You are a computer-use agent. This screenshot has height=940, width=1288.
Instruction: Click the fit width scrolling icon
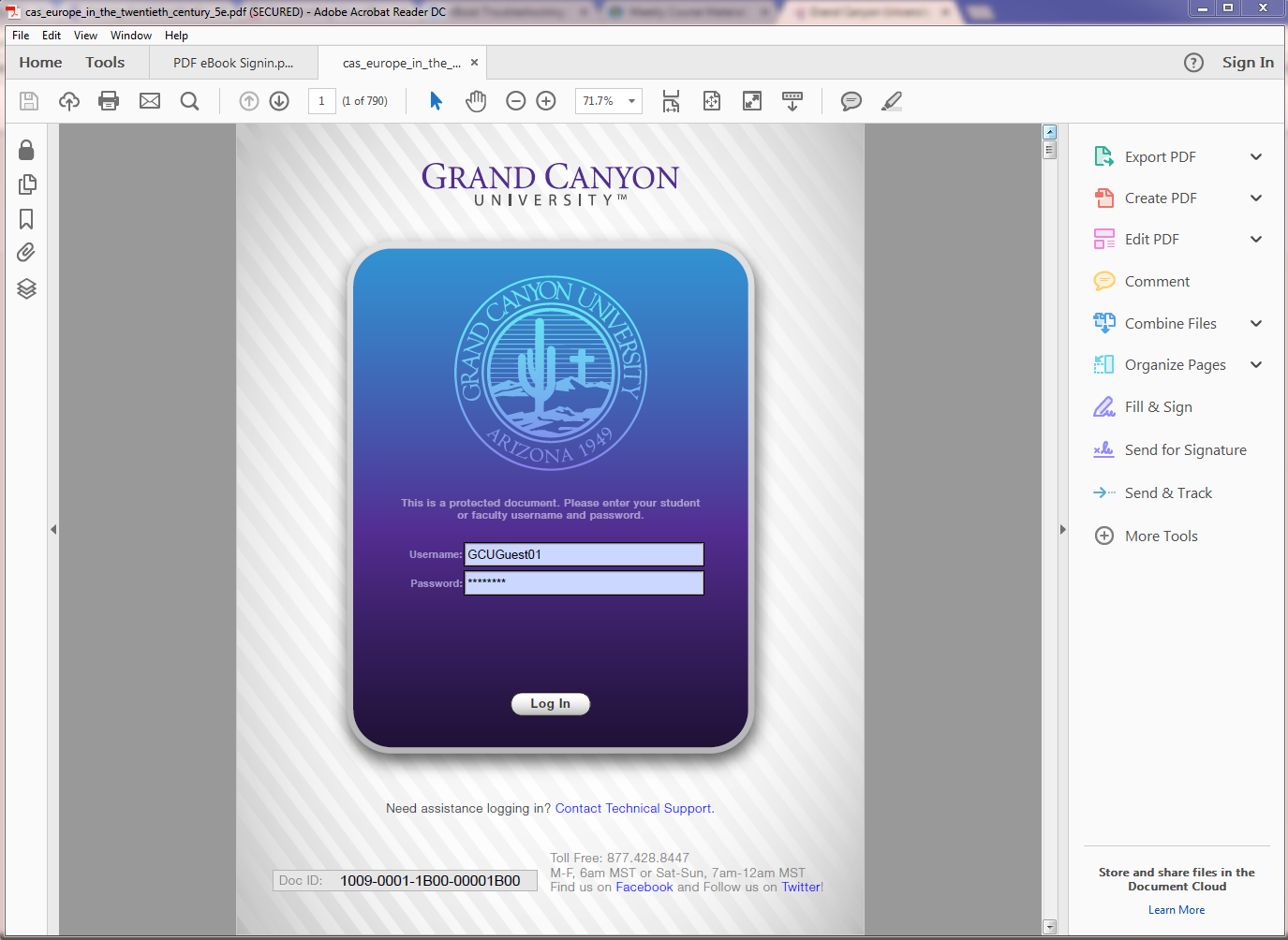pos(671,101)
